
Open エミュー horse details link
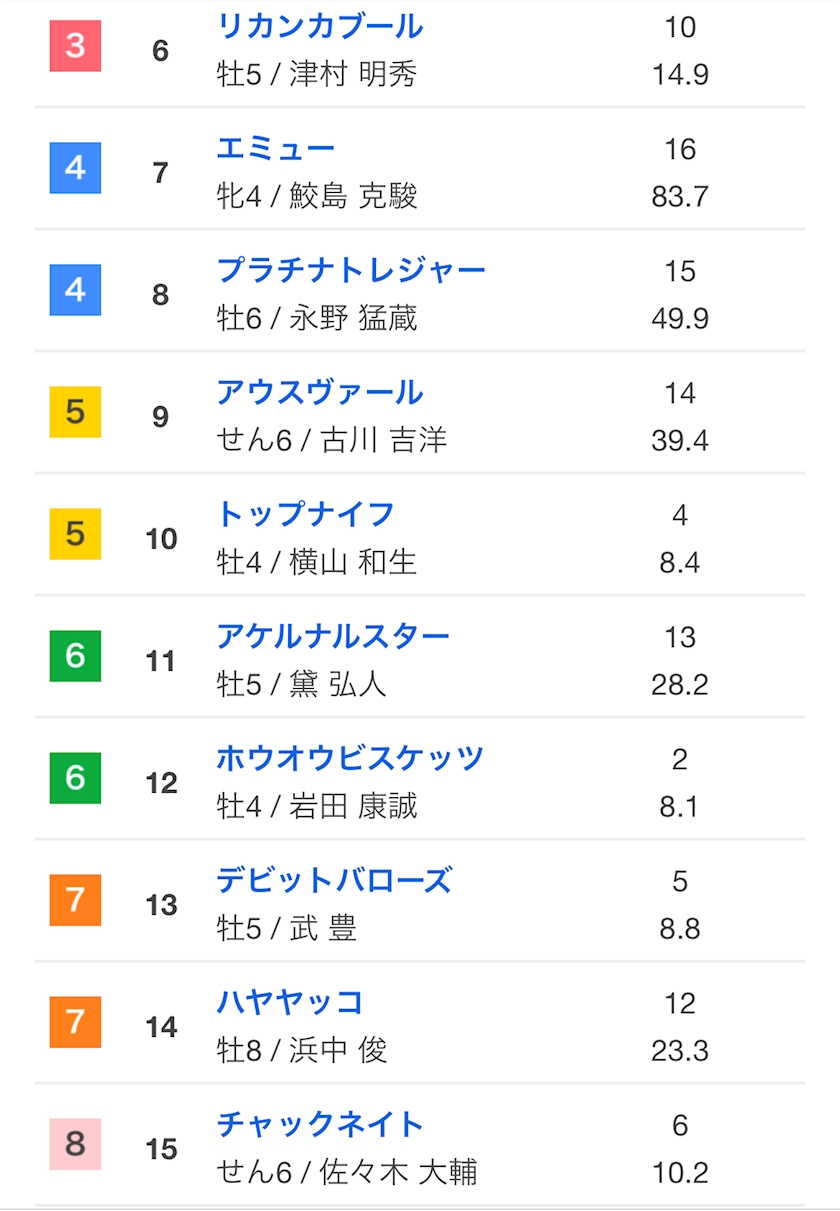pyautogui.click(x=276, y=149)
